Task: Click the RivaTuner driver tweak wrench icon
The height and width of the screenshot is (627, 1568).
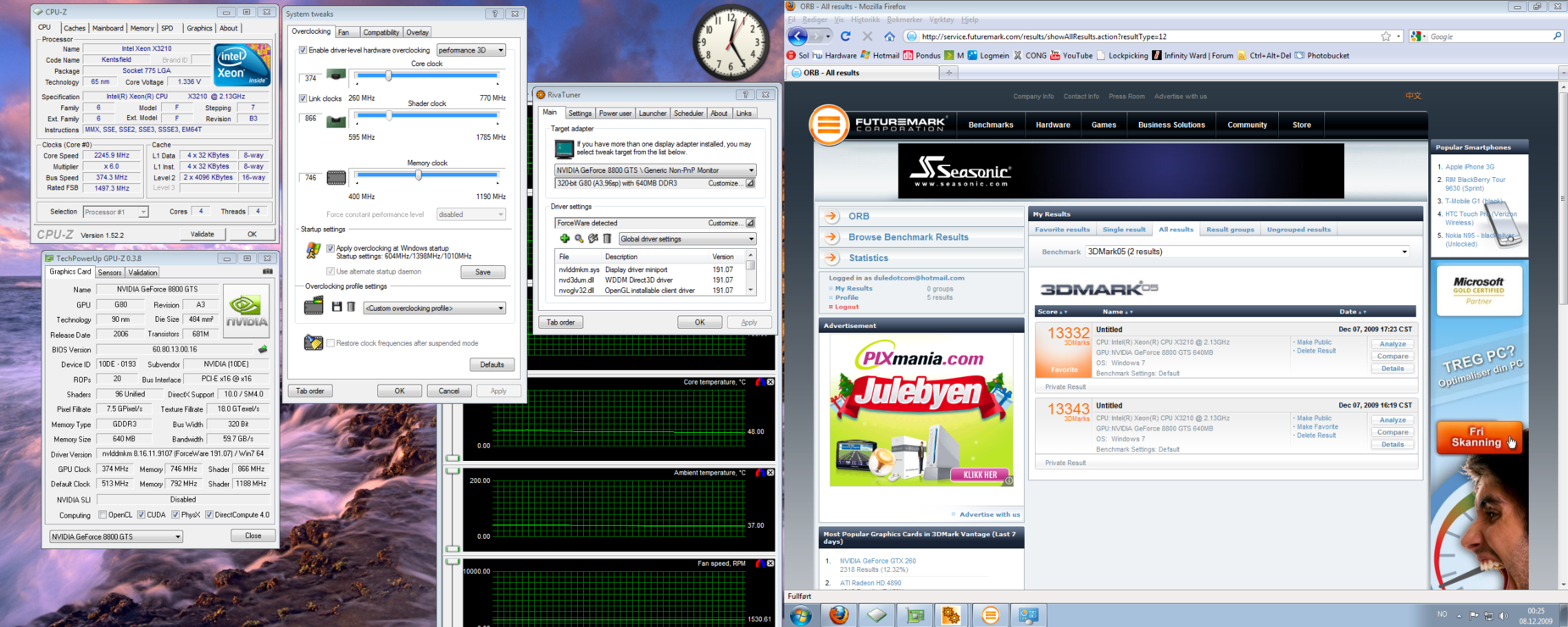Action: [x=593, y=239]
